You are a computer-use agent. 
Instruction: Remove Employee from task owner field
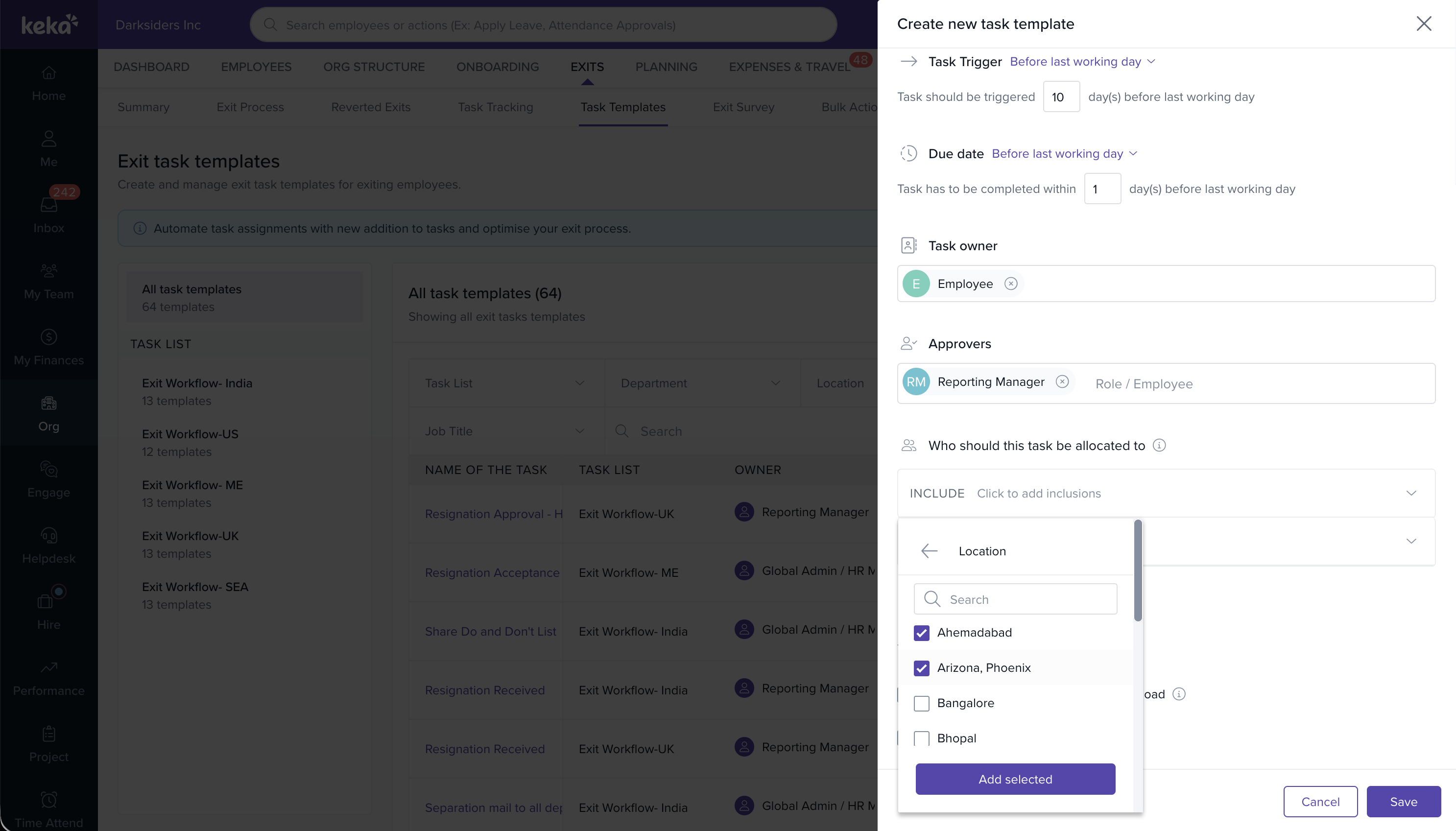pos(1010,284)
